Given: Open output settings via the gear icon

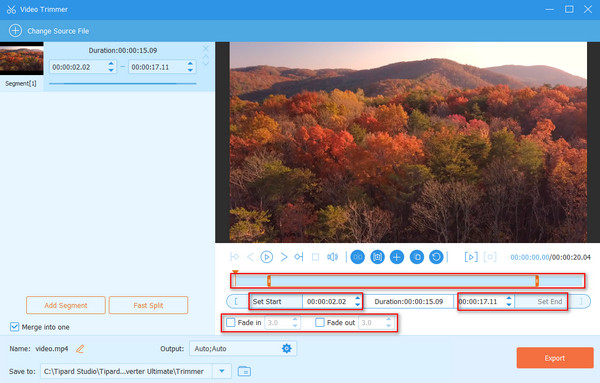Looking at the screenshot, I should (287, 348).
